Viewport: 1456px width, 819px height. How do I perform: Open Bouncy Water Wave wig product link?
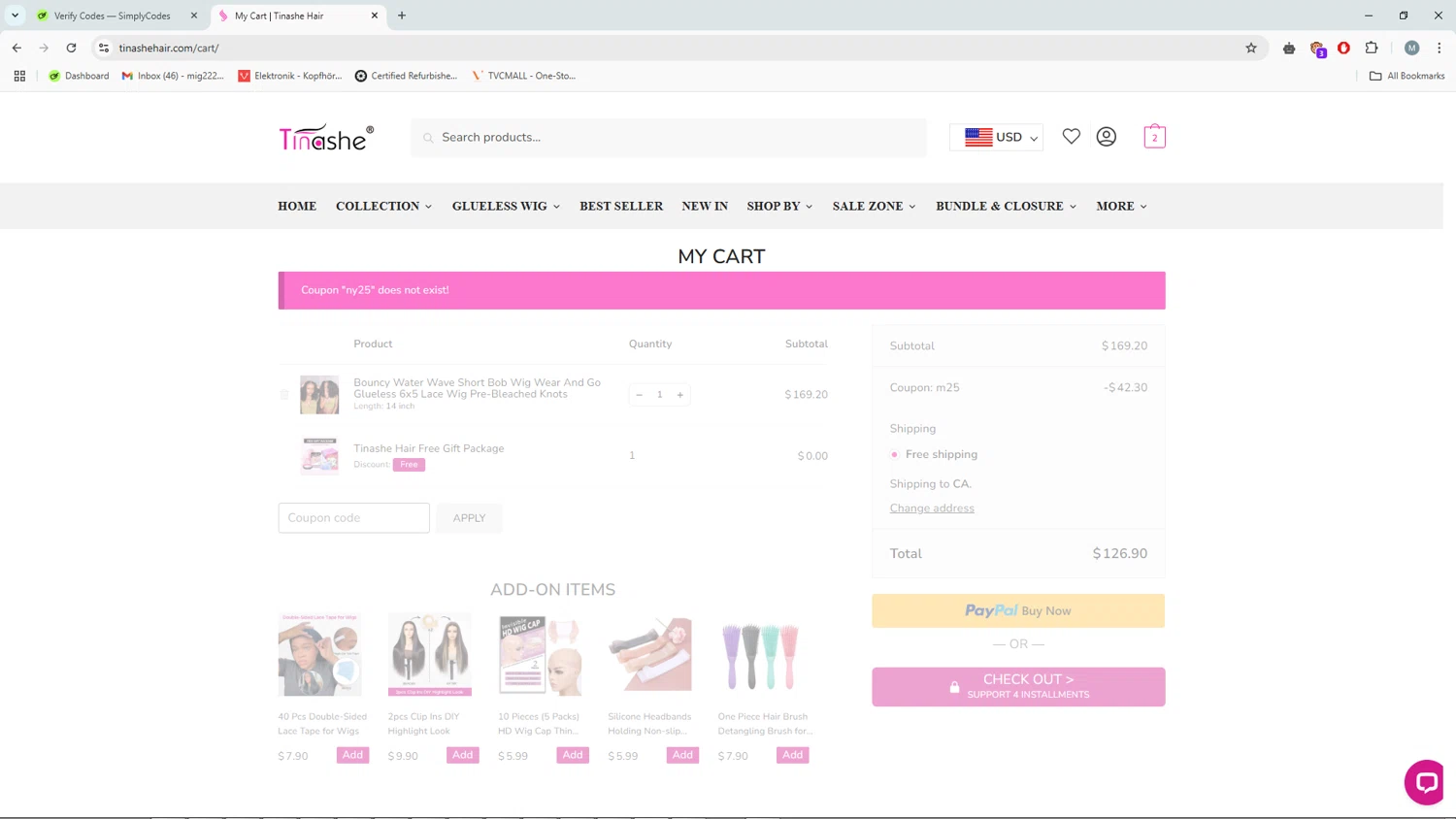(477, 388)
